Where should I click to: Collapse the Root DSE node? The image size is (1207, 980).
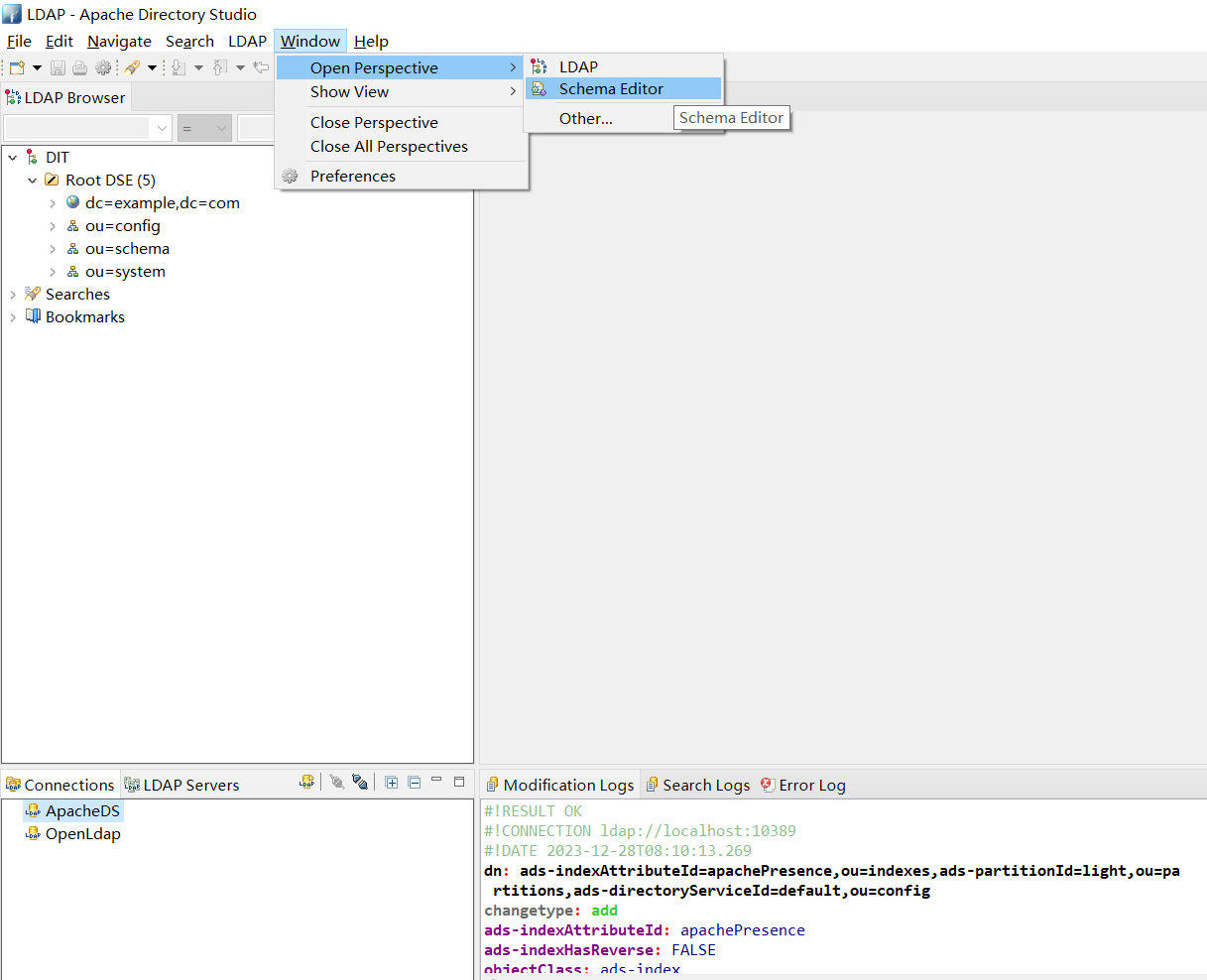tap(33, 181)
